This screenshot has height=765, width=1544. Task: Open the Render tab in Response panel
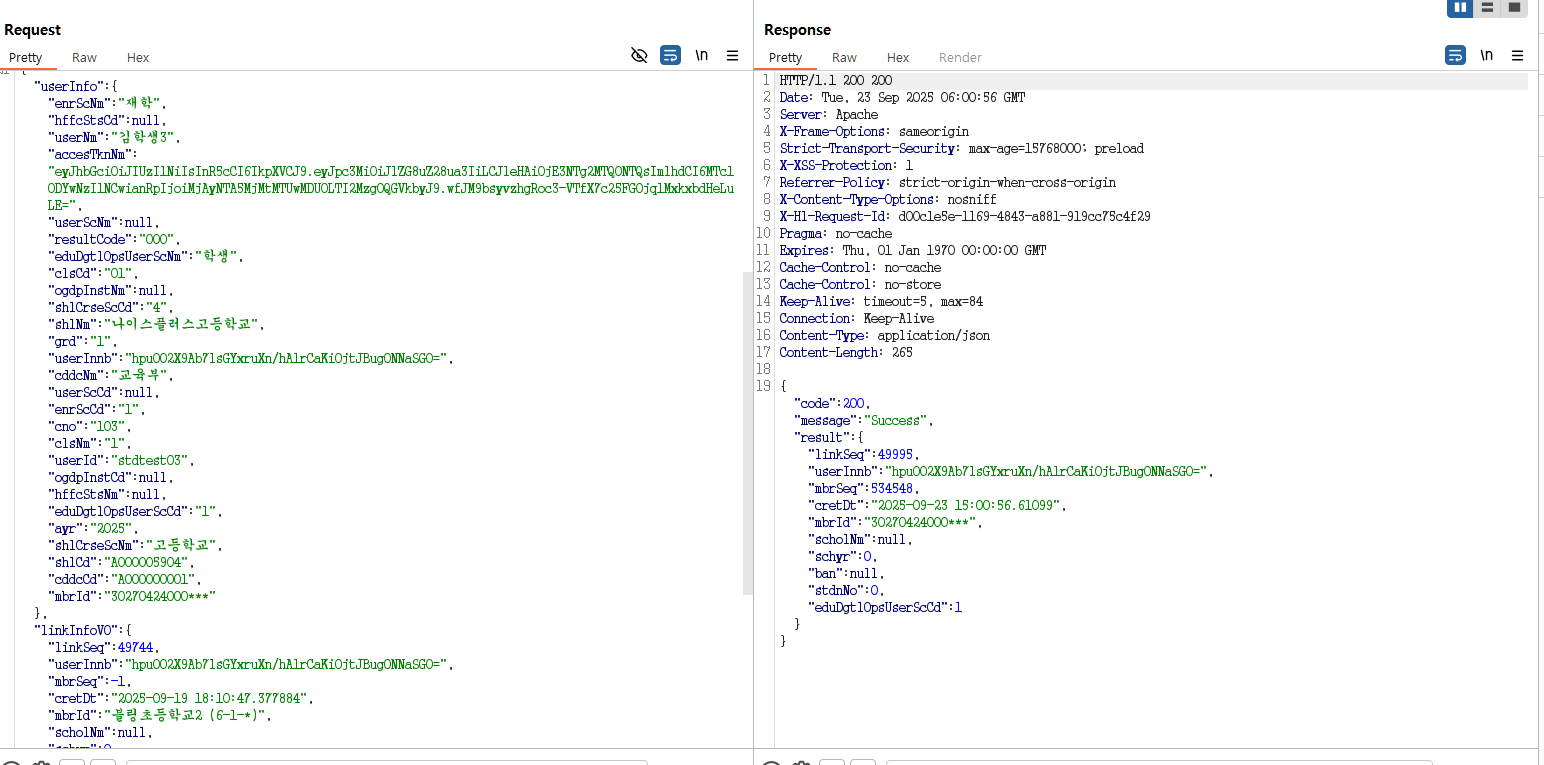click(960, 58)
